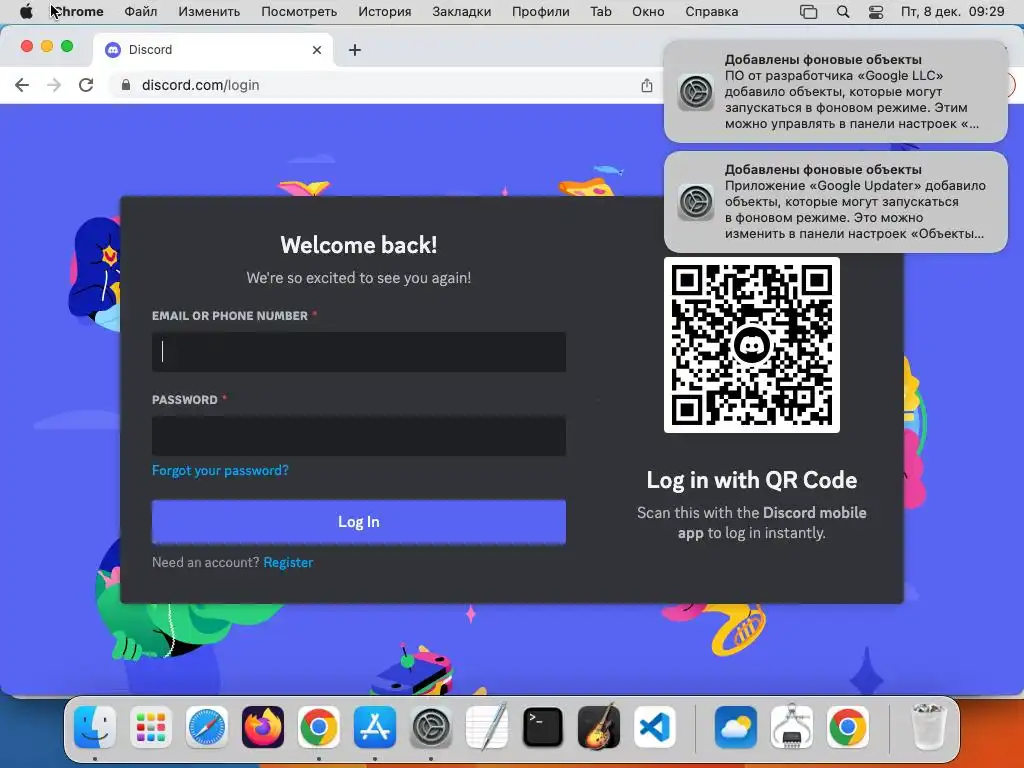Viewport: 1024px width, 768px height.
Task: Click the Log In button
Action: pos(359,522)
